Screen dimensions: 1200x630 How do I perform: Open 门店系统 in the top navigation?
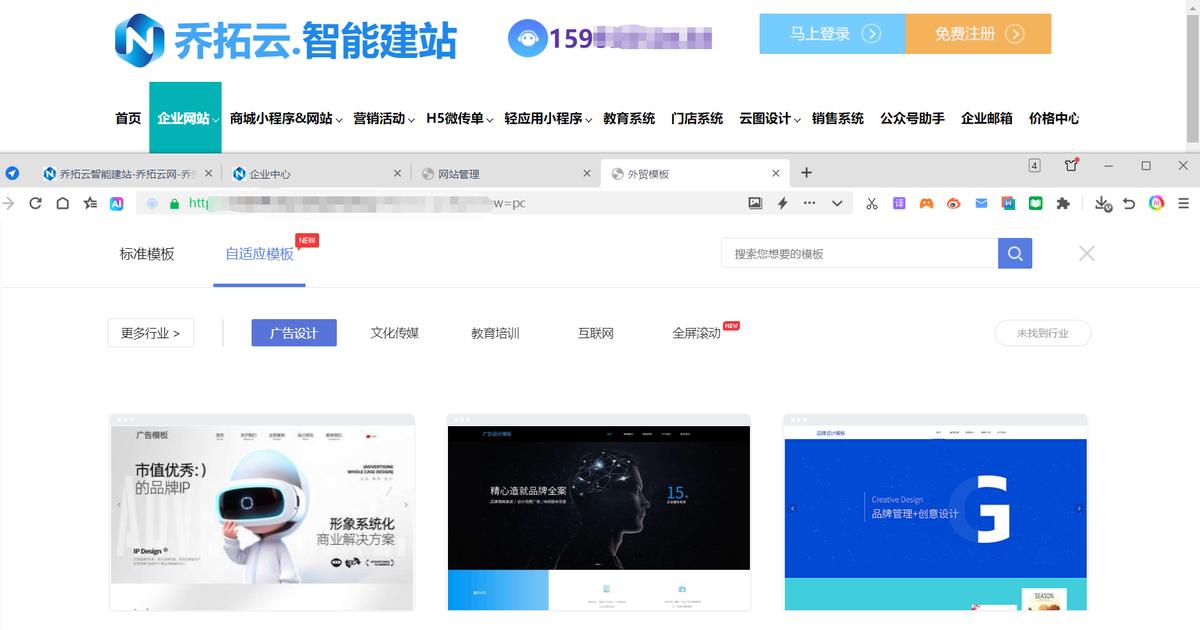point(697,118)
